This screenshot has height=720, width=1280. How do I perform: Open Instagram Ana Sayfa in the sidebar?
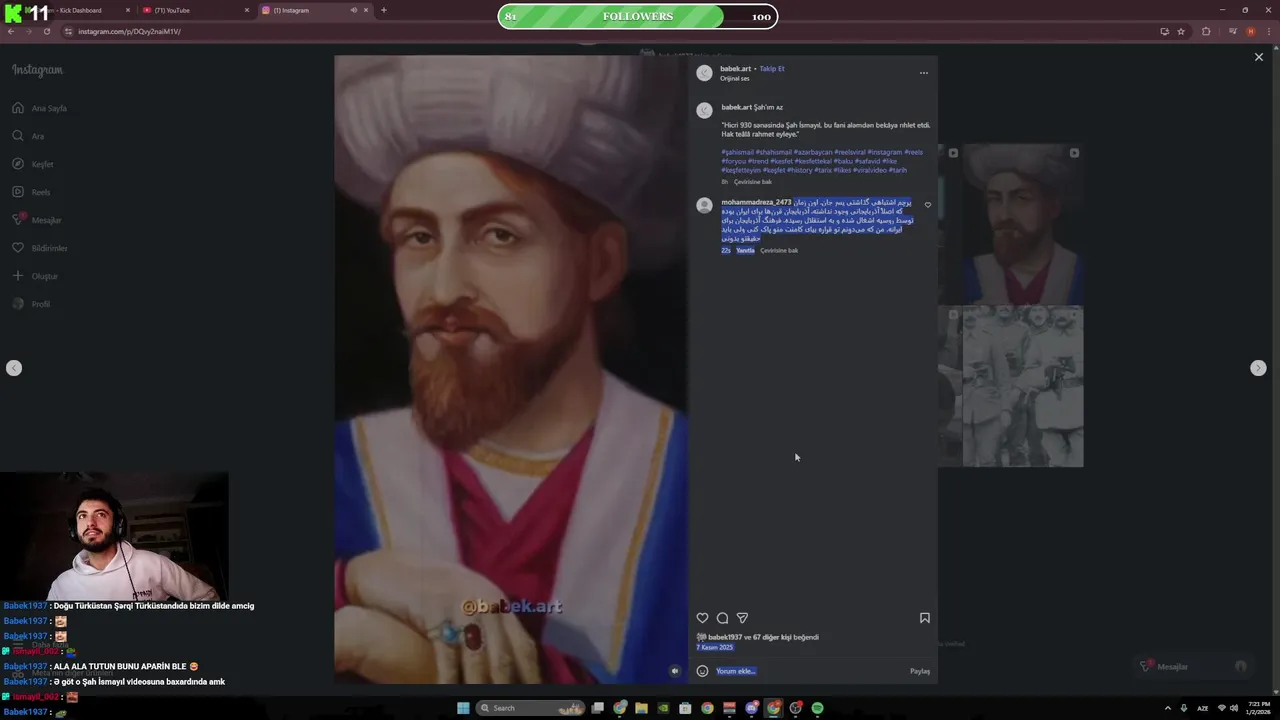click(x=40, y=108)
